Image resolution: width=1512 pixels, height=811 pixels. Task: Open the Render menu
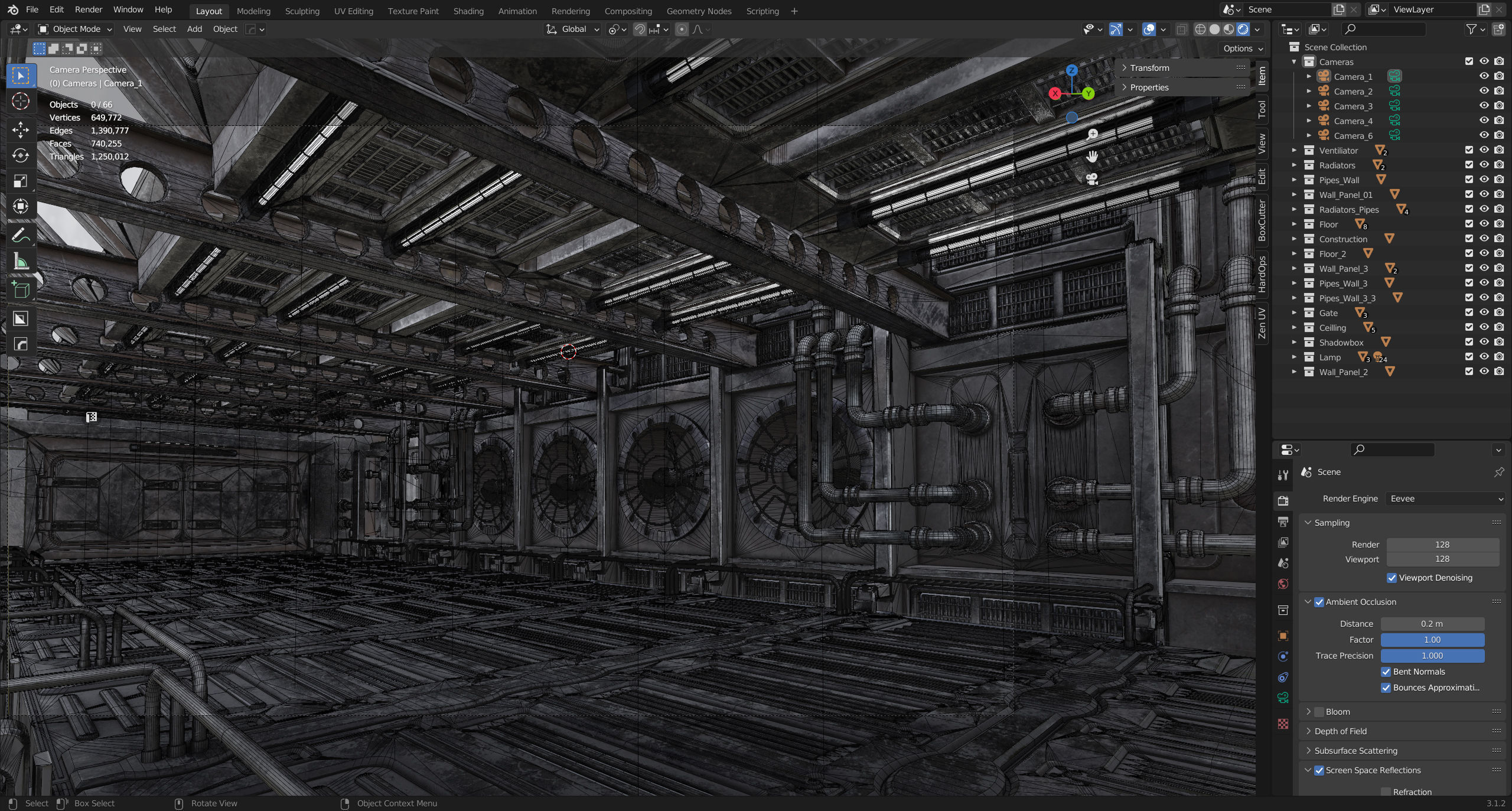tap(88, 9)
